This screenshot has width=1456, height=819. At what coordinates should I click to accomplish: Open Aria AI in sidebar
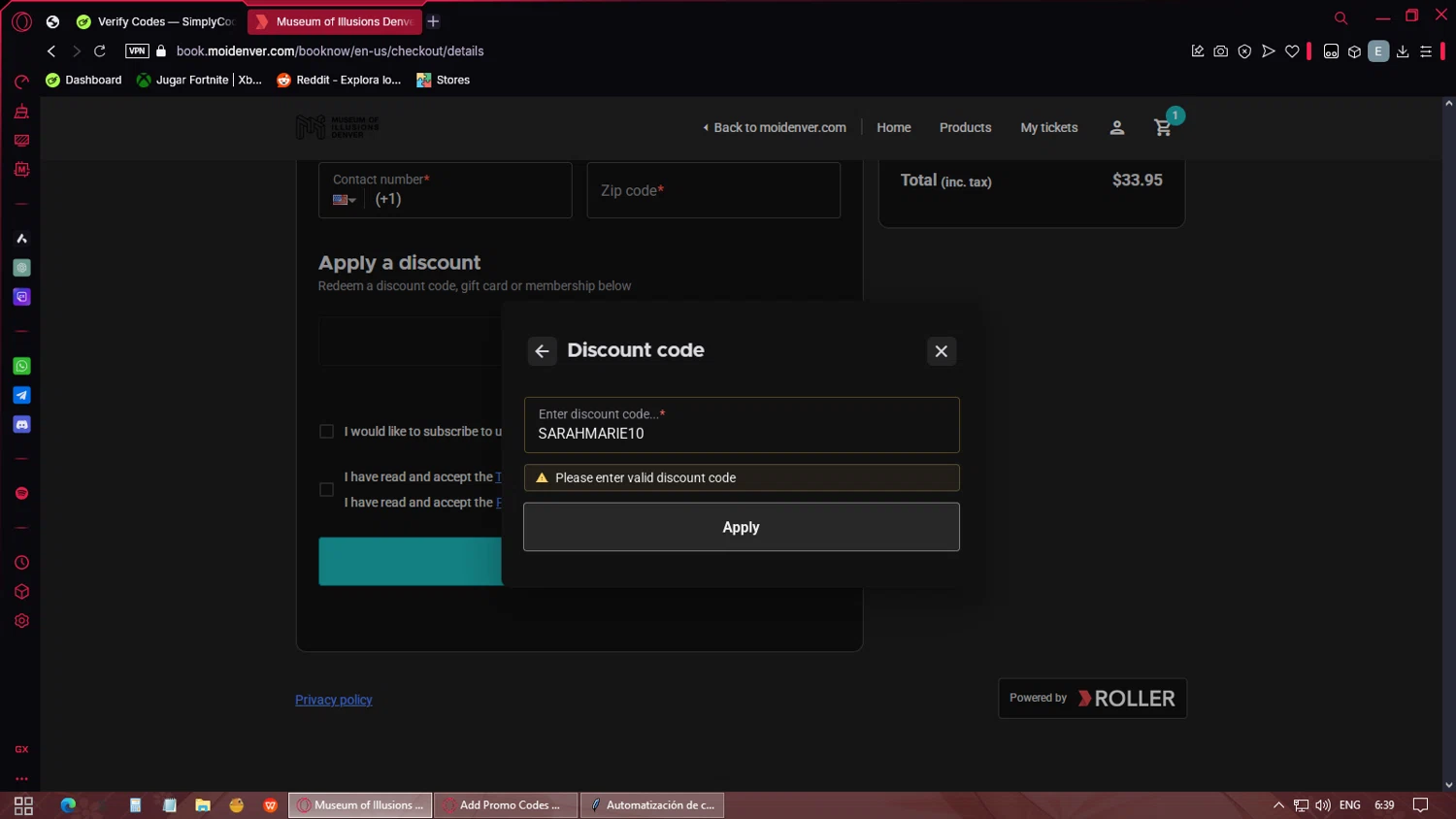click(21, 239)
